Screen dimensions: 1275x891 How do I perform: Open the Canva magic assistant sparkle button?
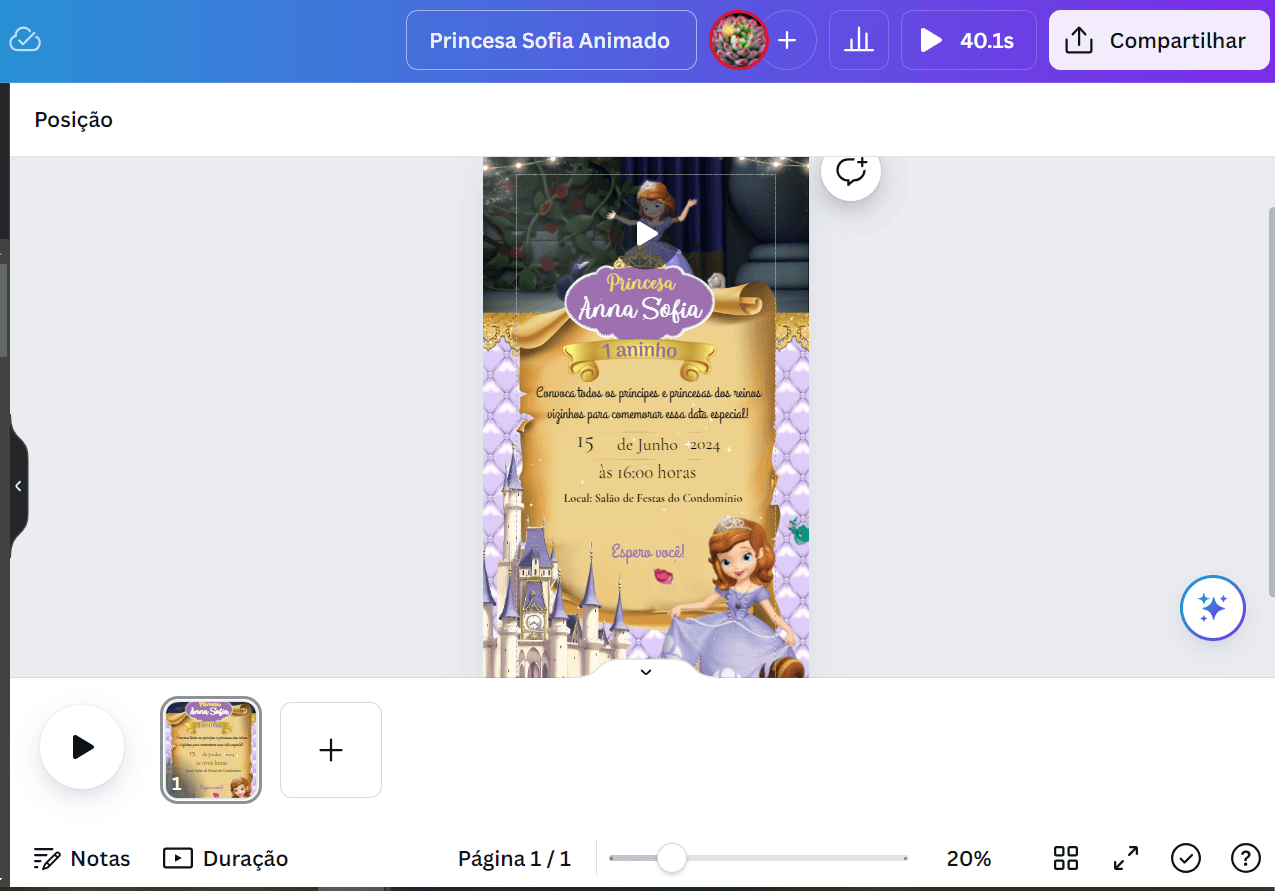click(1212, 608)
